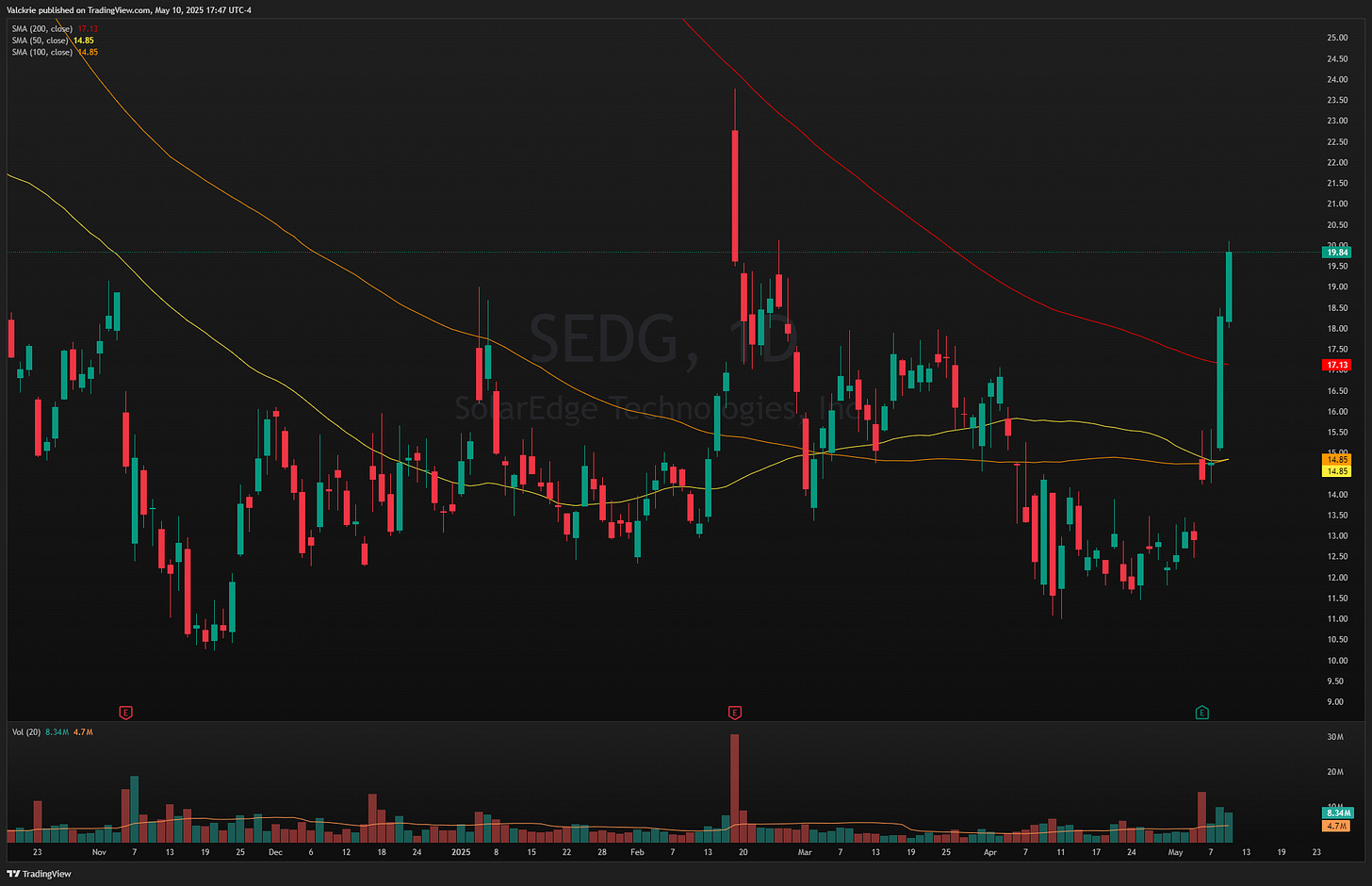
Task: Click the 10.50 price axis label
Action: click(1337, 639)
